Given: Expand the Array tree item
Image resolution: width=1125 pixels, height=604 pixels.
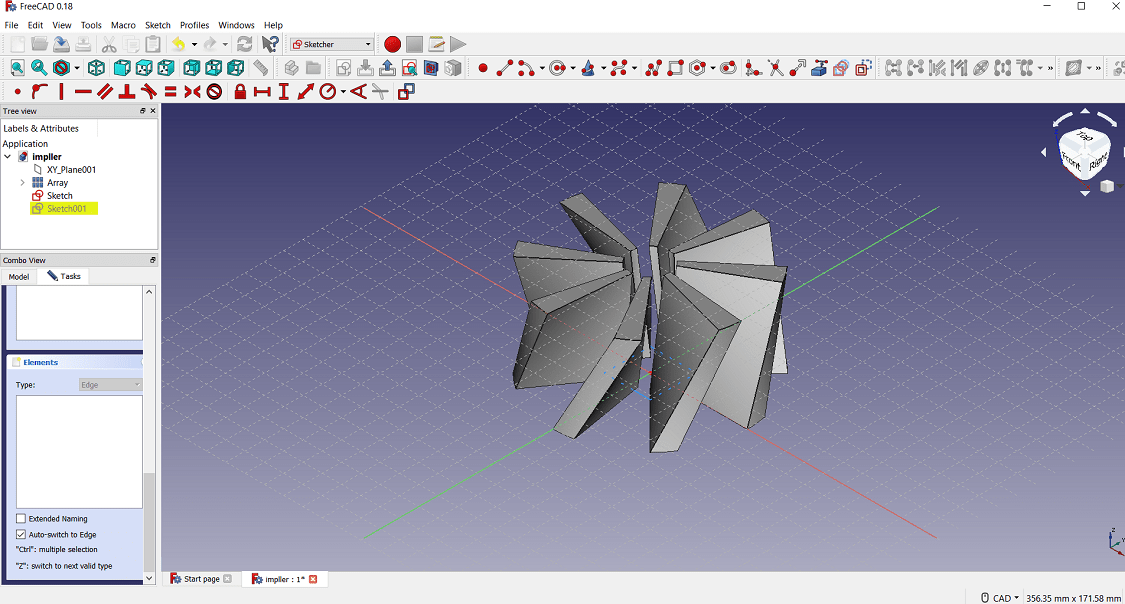Looking at the screenshot, I should tap(23, 183).
